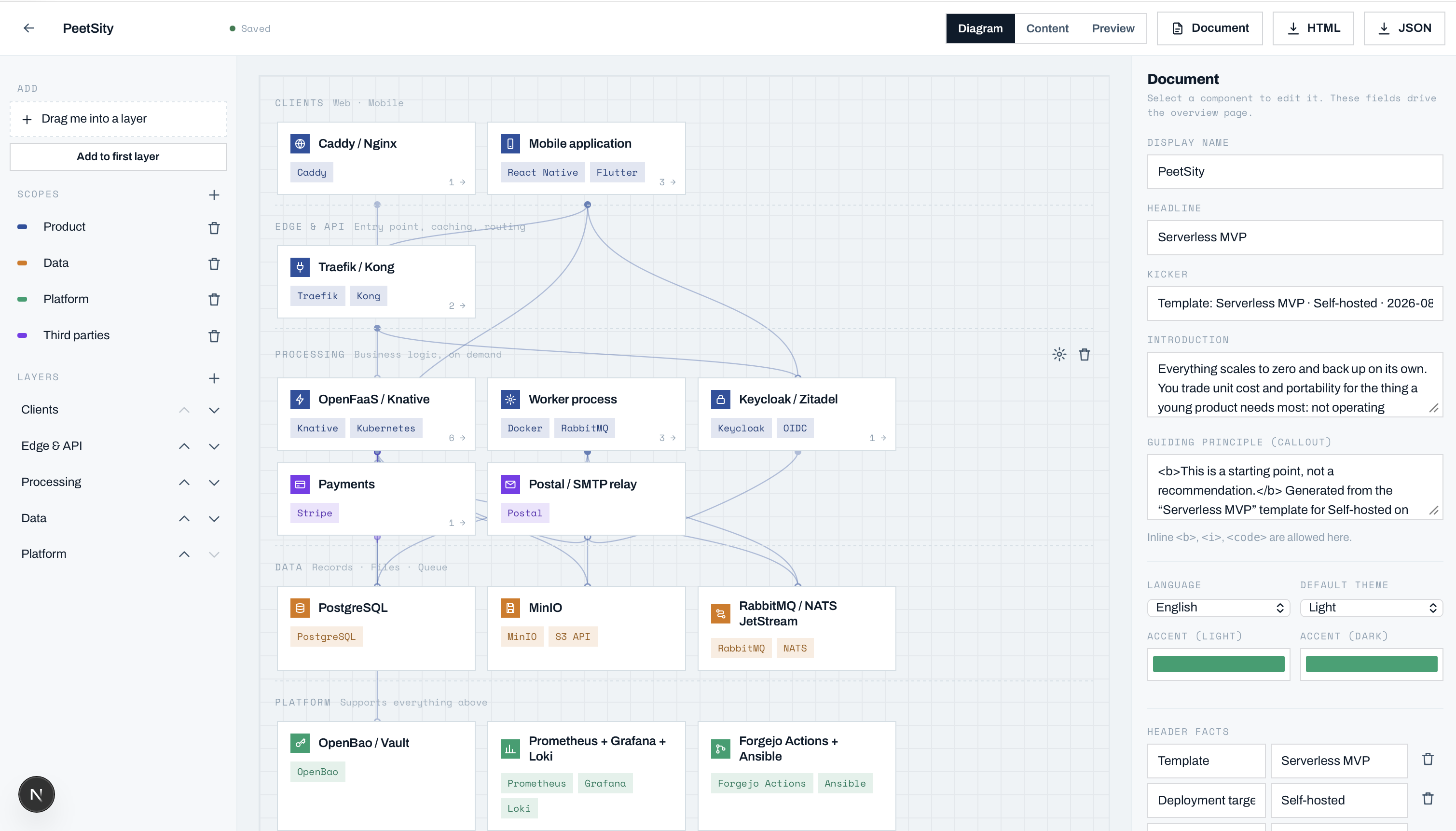The height and width of the screenshot is (831, 1456).
Task: Click the back arrow next to PeetSity
Action: 28,28
